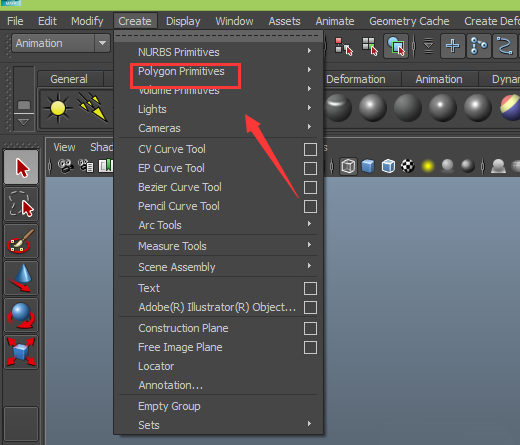This screenshot has height=445, width=520.
Task: Activate the Move tool cone icon
Action: (x=21, y=278)
